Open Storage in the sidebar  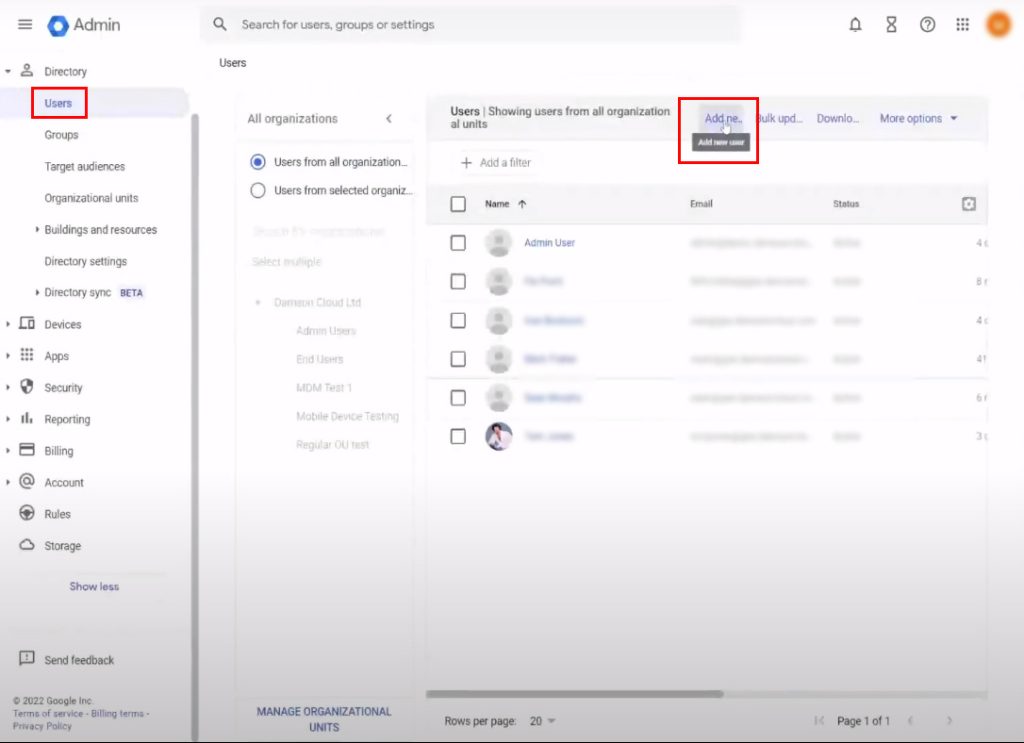tap(63, 546)
